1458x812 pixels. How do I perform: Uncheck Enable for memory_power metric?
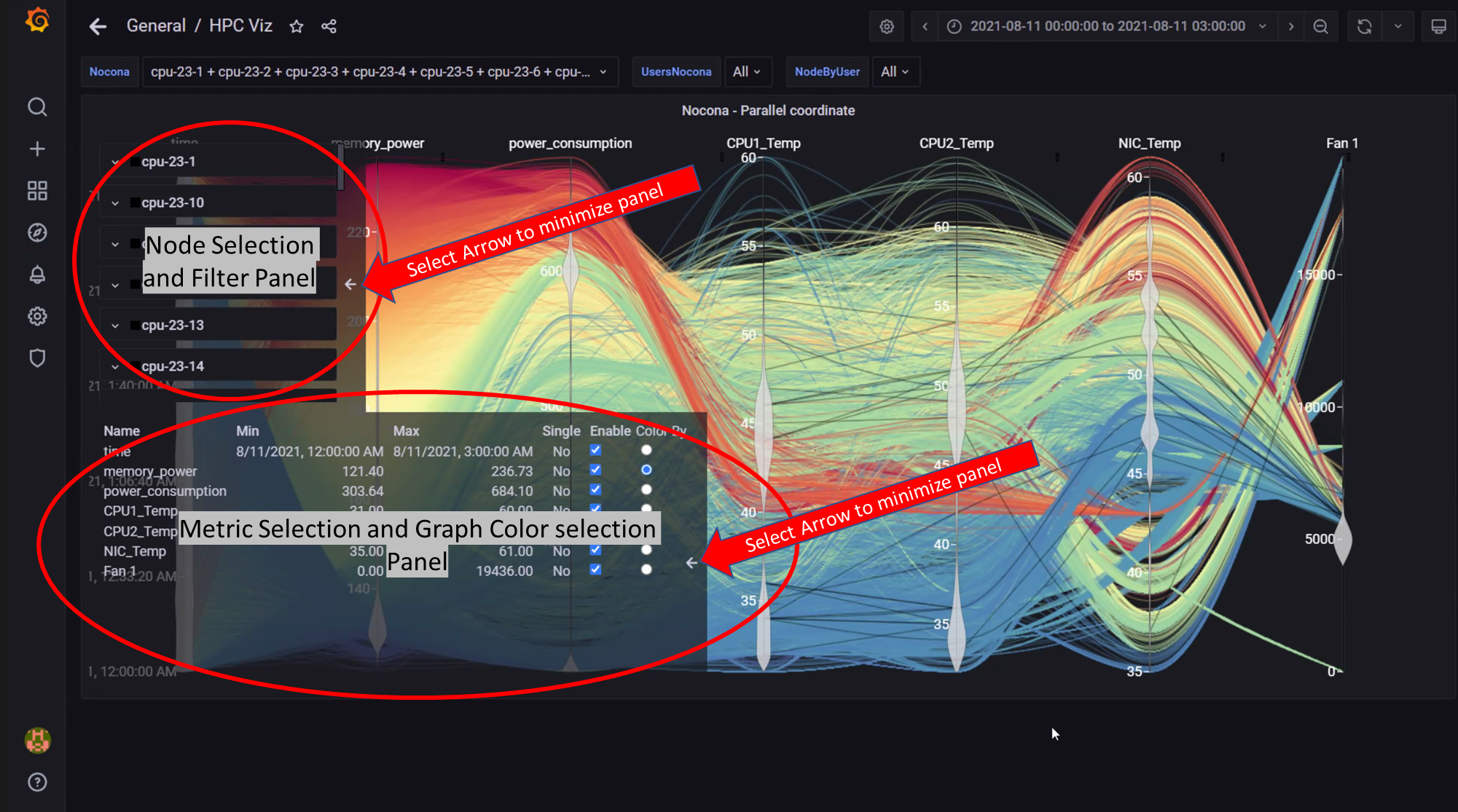(595, 470)
